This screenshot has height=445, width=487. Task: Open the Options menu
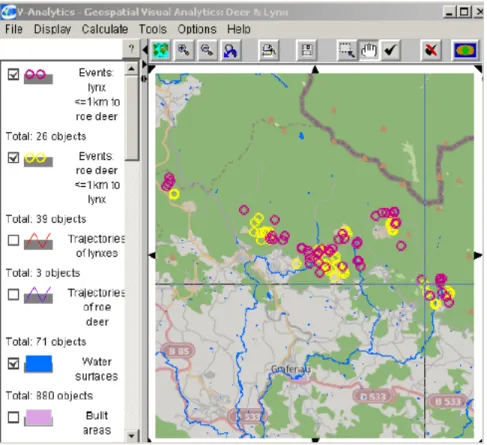197,29
